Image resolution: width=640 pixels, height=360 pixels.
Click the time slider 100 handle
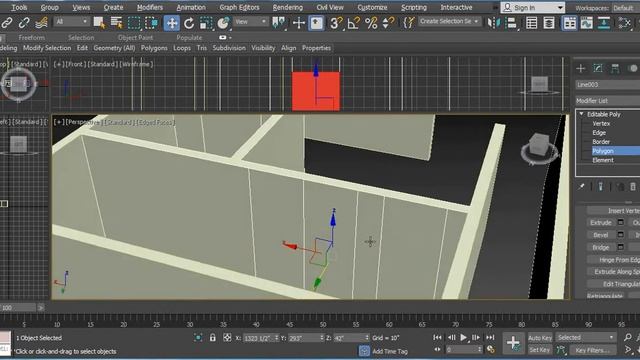pyautogui.click(x=18, y=308)
